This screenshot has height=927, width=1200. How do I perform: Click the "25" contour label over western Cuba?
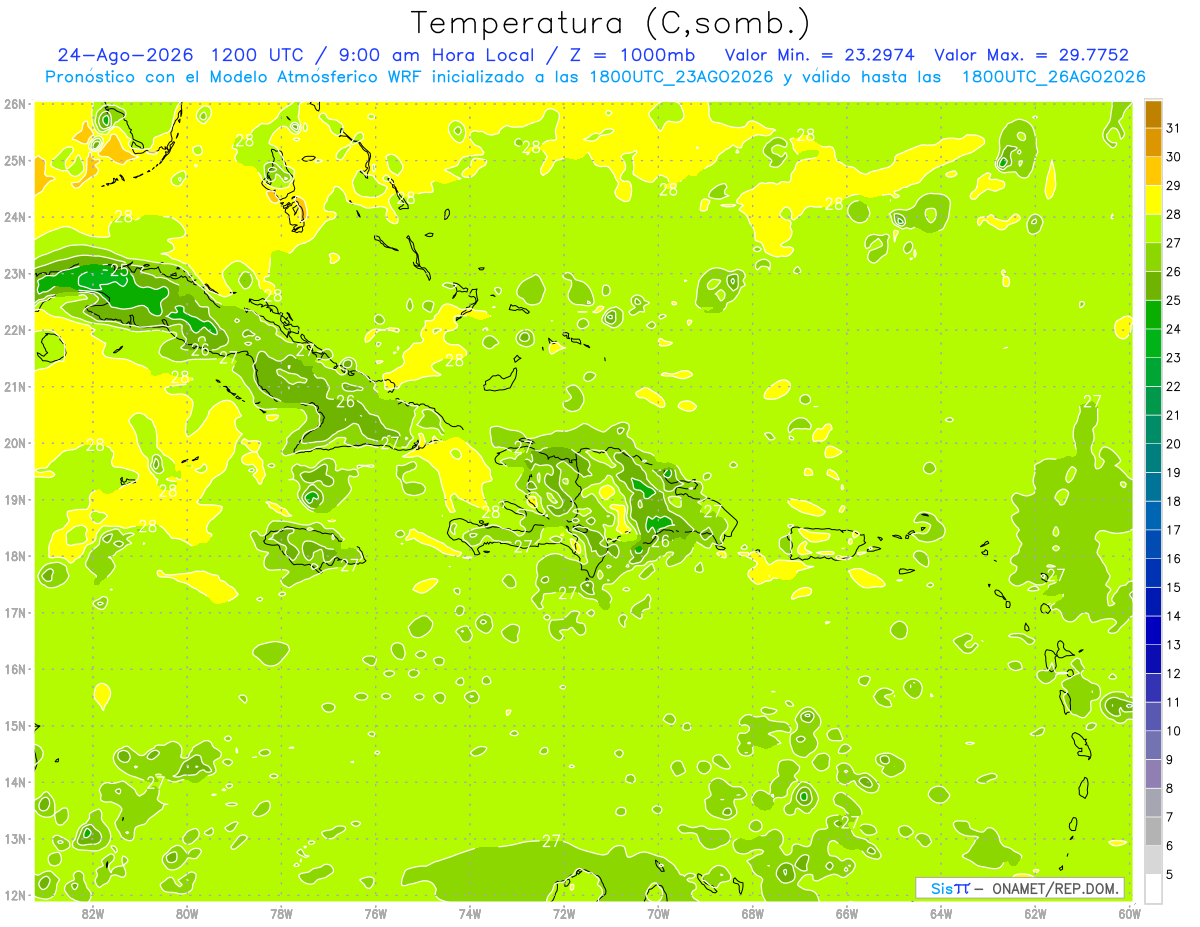[119, 270]
